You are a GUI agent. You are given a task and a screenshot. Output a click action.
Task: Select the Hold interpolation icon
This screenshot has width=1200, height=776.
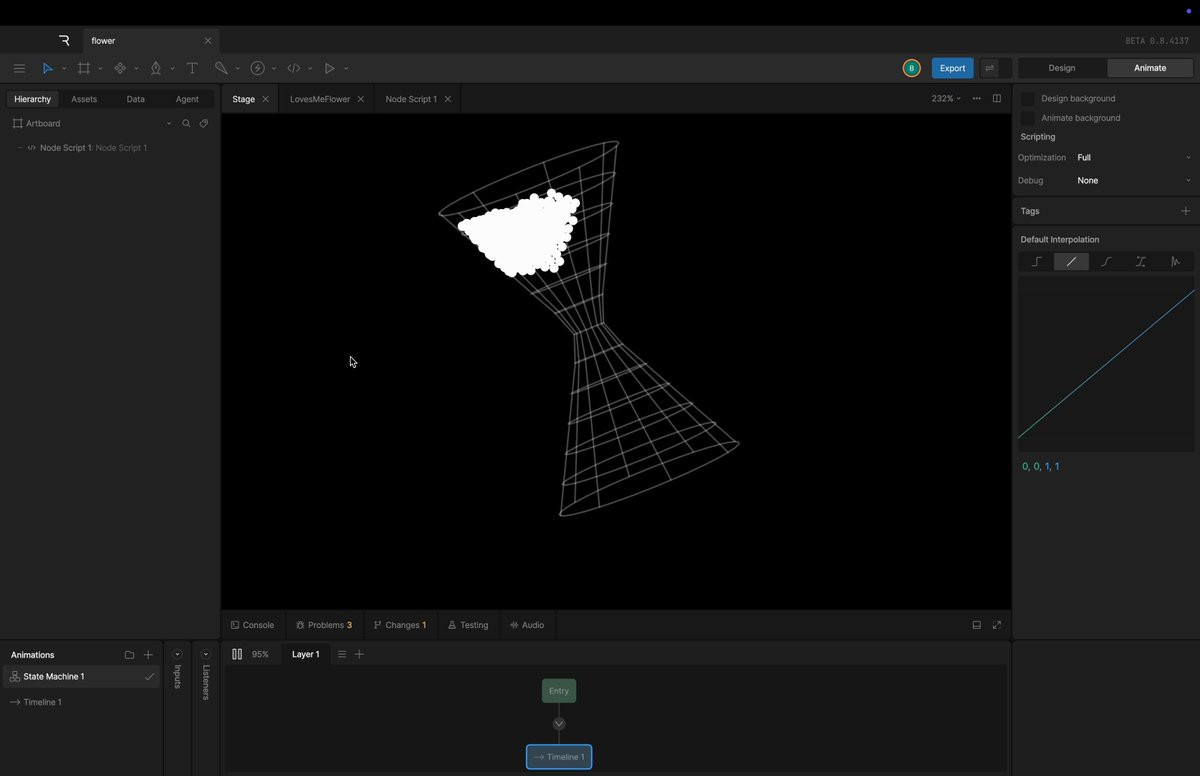(1036, 262)
